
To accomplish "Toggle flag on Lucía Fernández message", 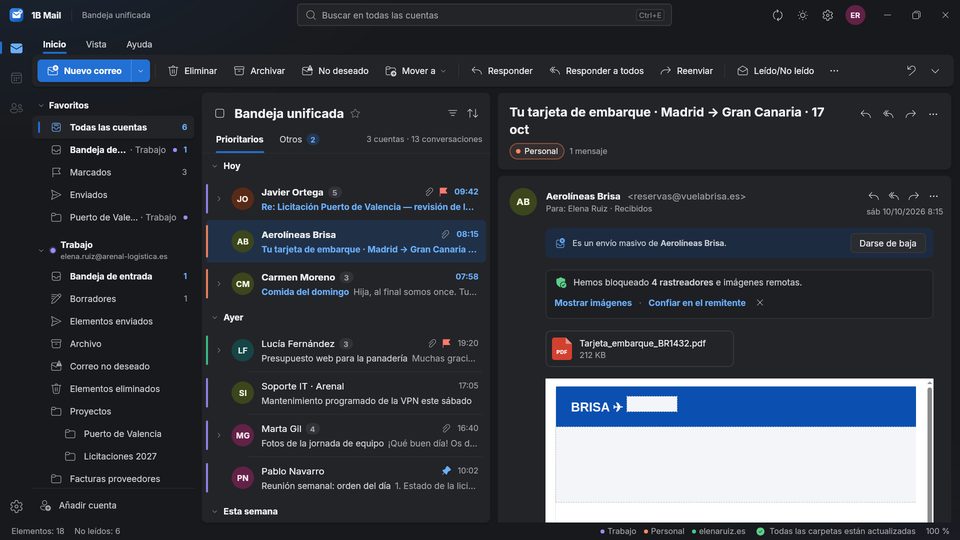I will pos(446,343).
